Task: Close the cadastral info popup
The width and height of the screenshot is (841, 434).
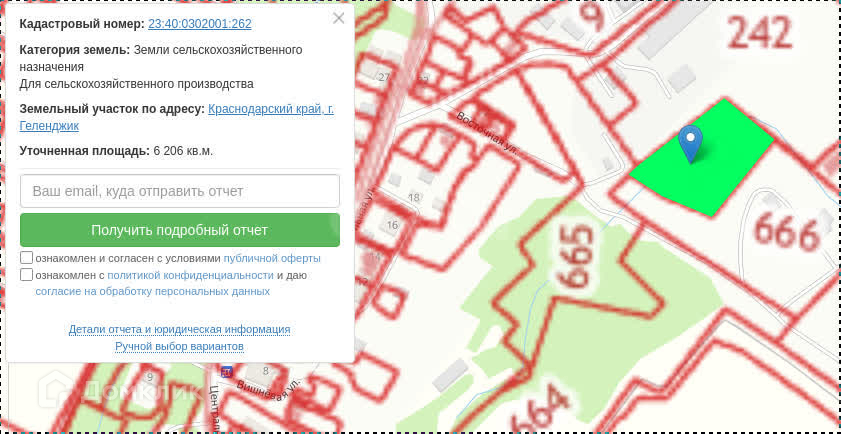Action: pos(338,18)
